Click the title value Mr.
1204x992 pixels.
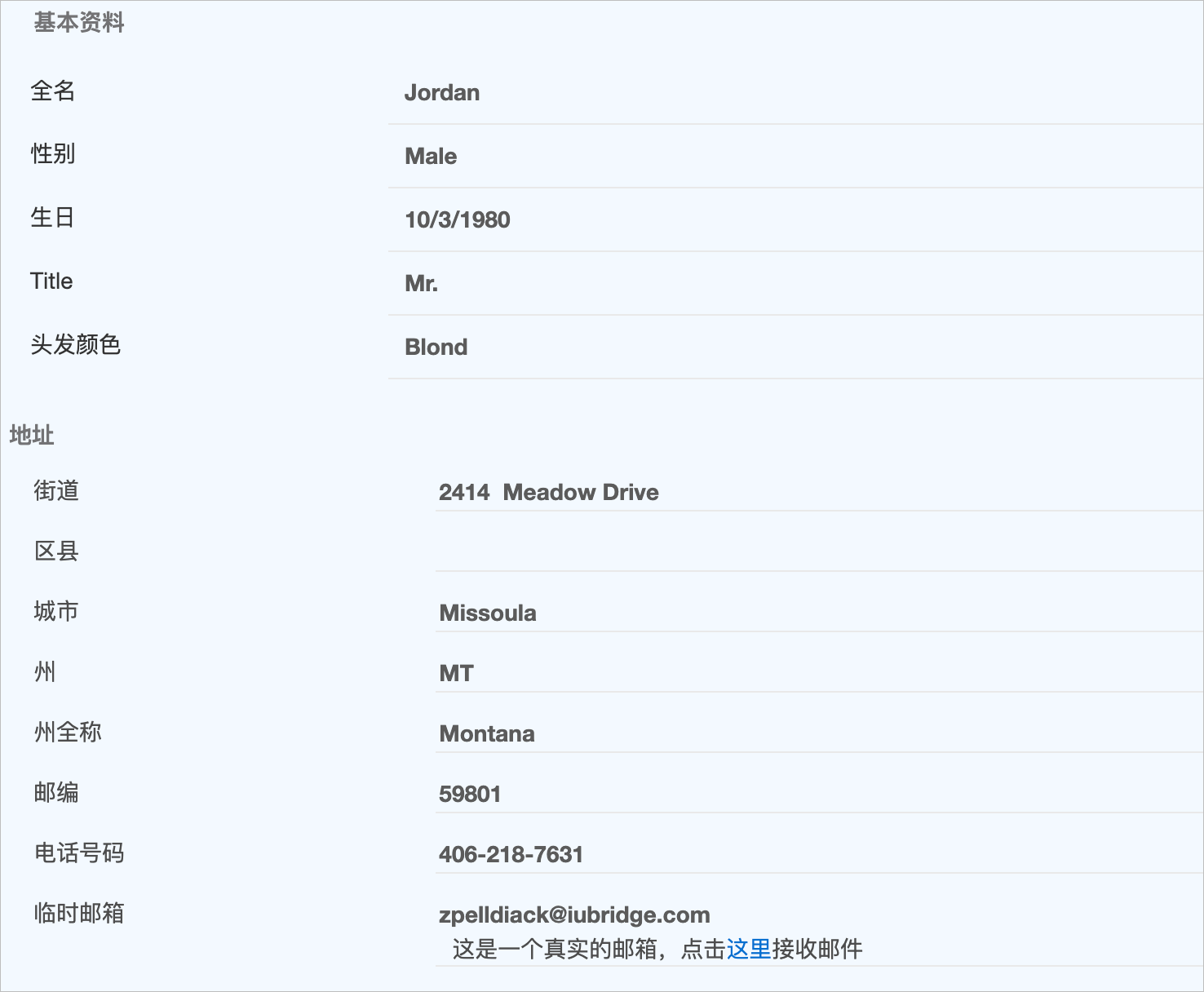pos(422,284)
